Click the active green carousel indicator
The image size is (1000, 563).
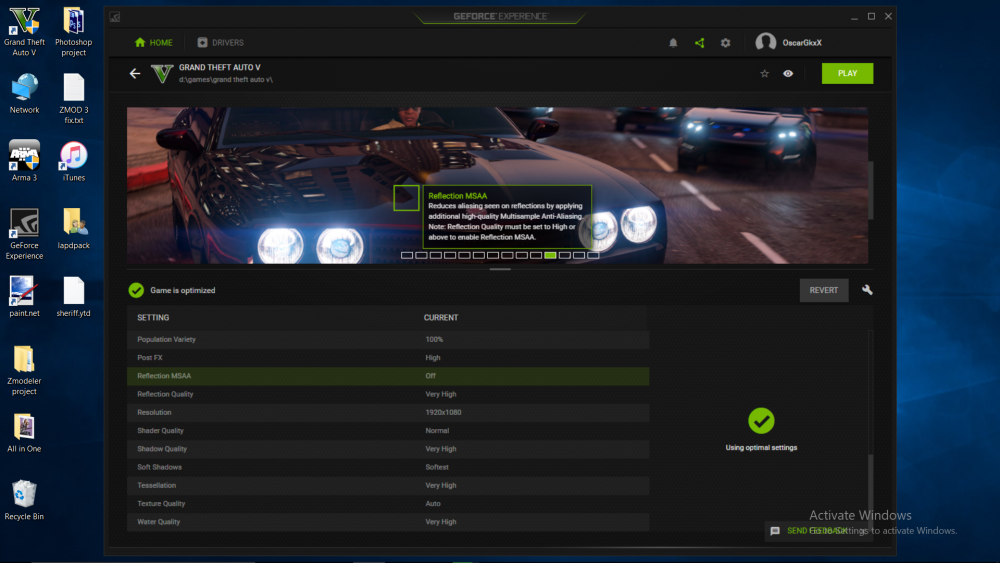pyautogui.click(x=550, y=255)
